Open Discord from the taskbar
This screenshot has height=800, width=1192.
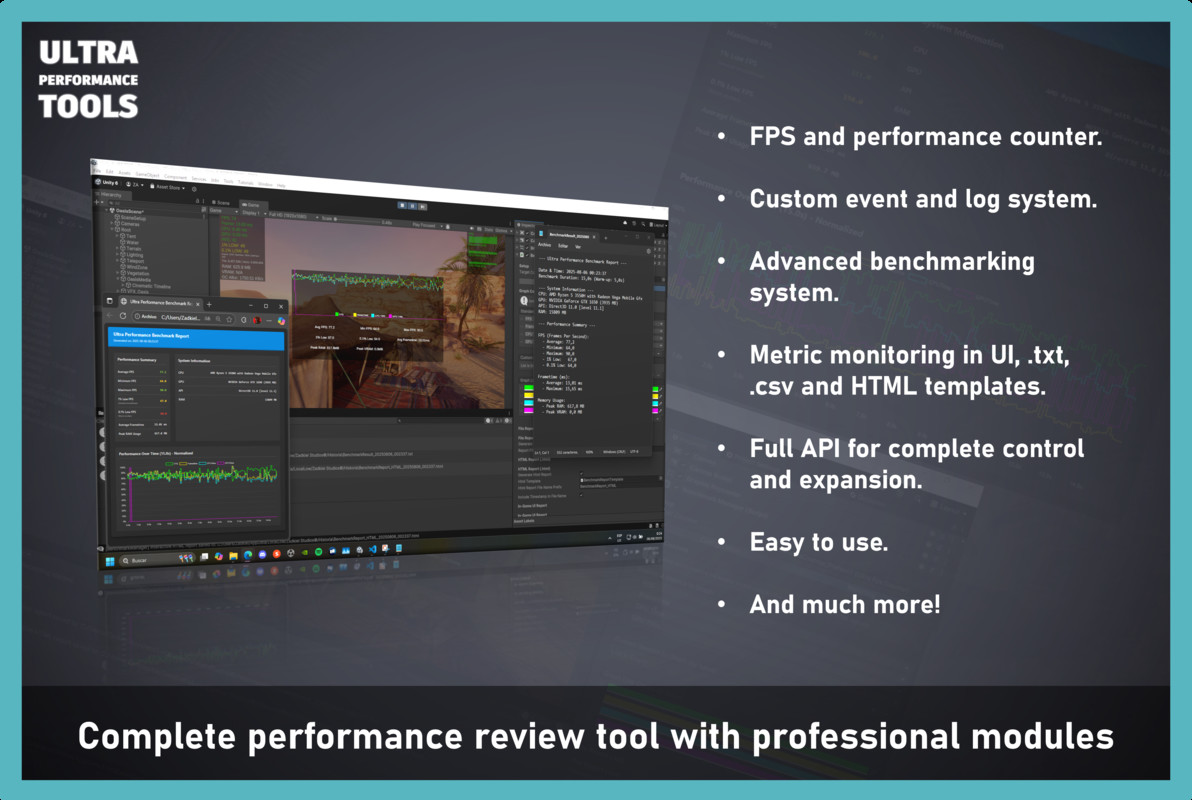point(262,554)
